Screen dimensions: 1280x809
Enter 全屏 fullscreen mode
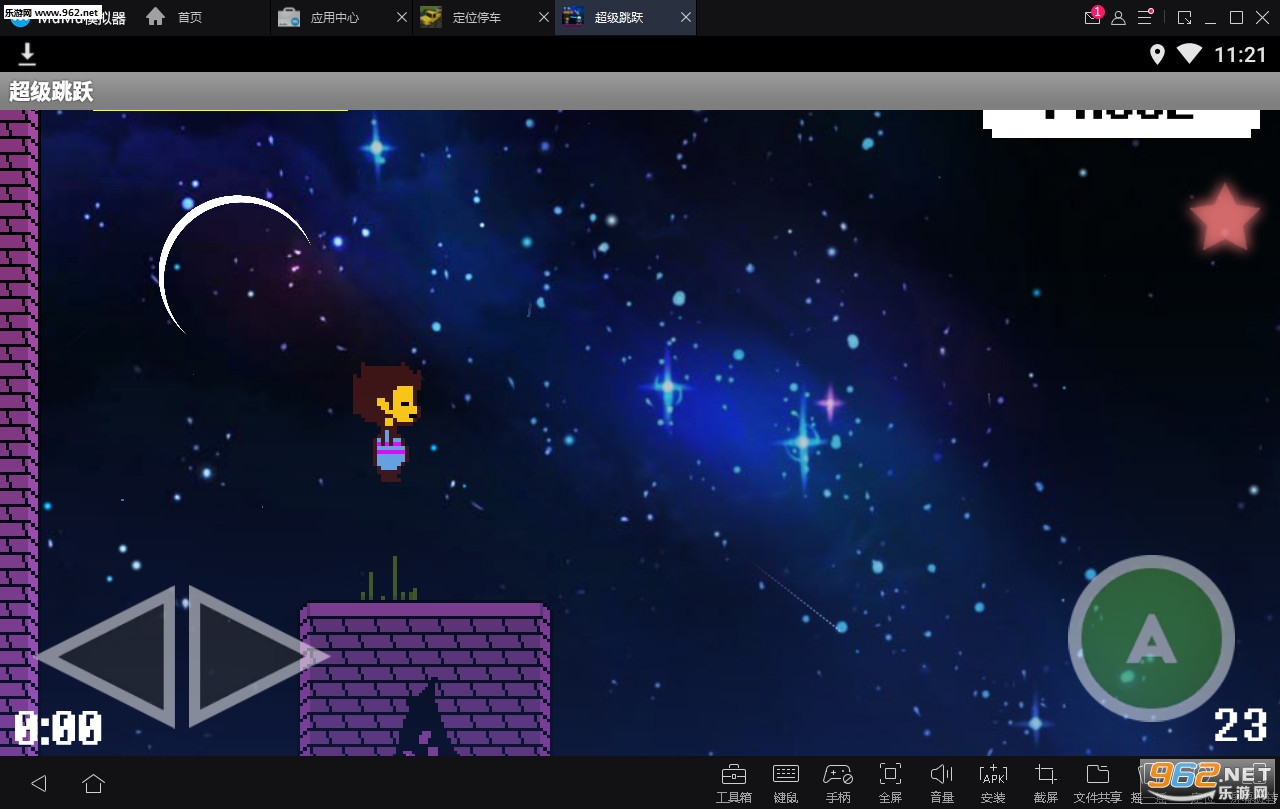[x=890, y=782]
